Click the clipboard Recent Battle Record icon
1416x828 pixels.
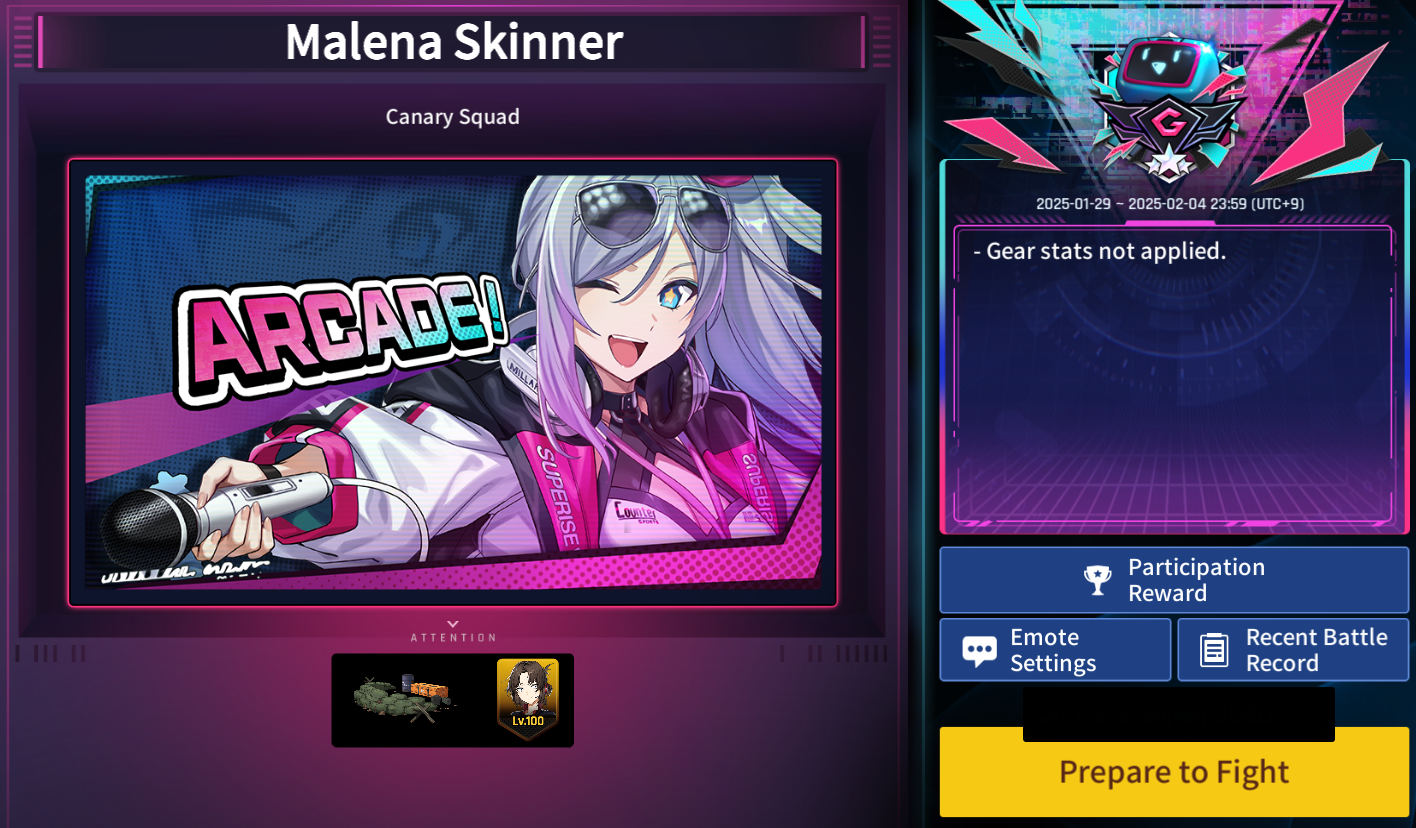coord(1214,651)
